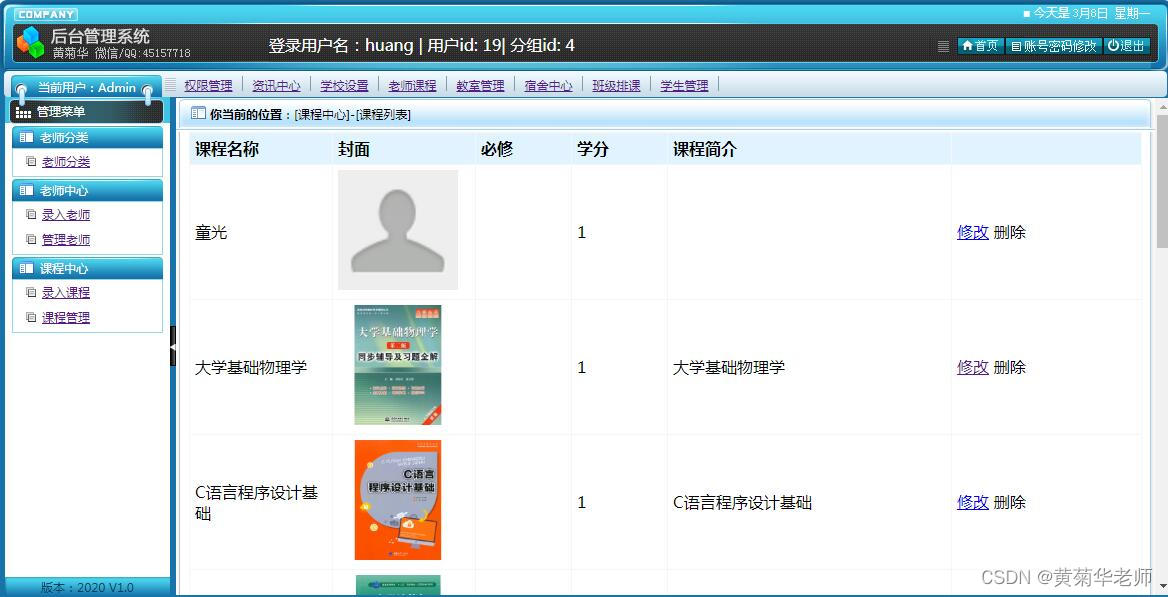This screenshot has height=597, width=1168.
Task: Click 删除 for C语言程序设计基础 course
Action: (x=1009, y=502)
